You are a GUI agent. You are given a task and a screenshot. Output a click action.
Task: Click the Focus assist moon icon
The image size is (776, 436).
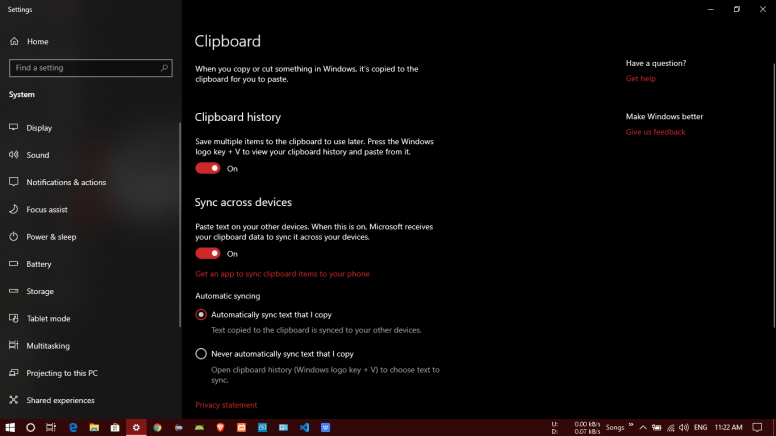click(14, 209)
